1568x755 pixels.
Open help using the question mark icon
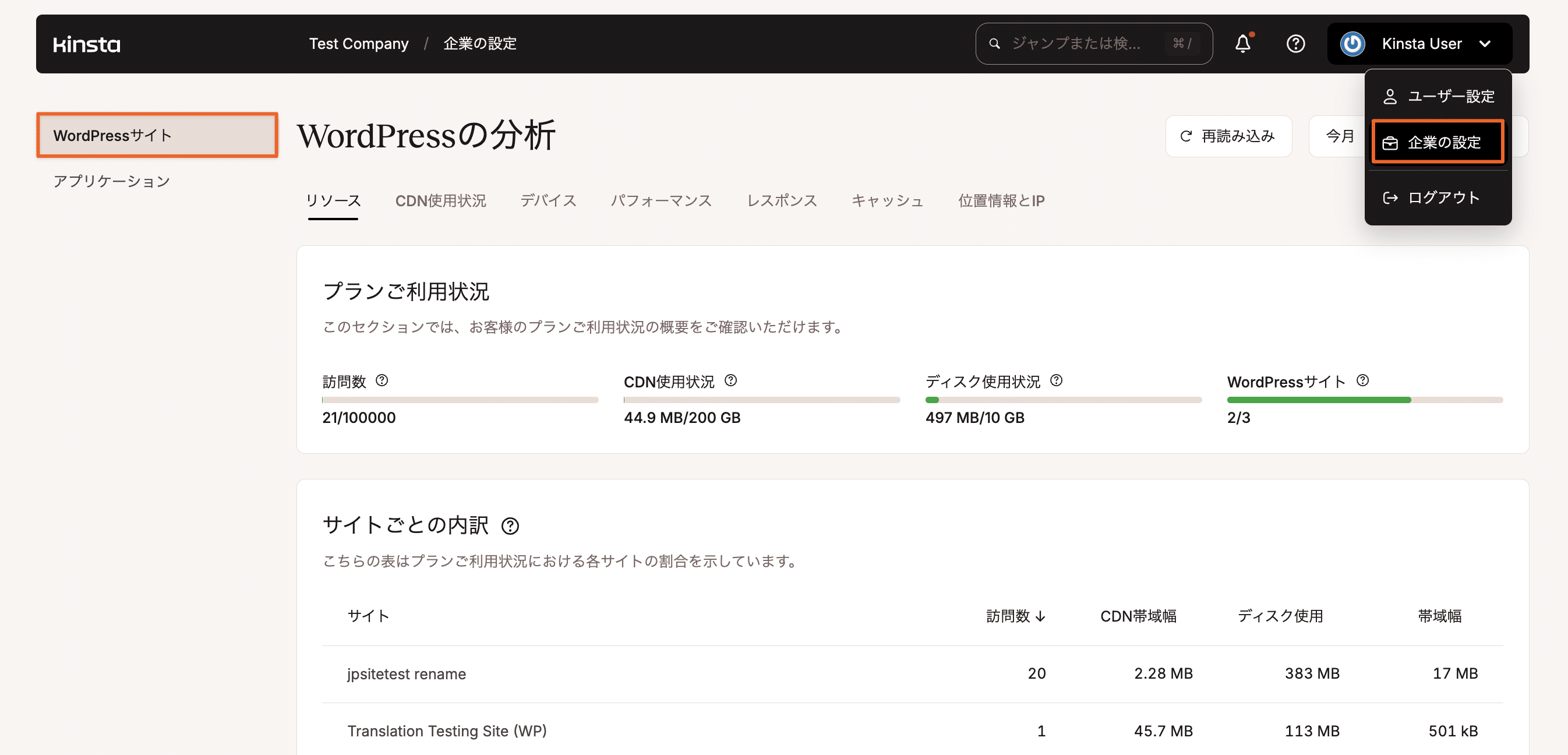point(1296,43)
